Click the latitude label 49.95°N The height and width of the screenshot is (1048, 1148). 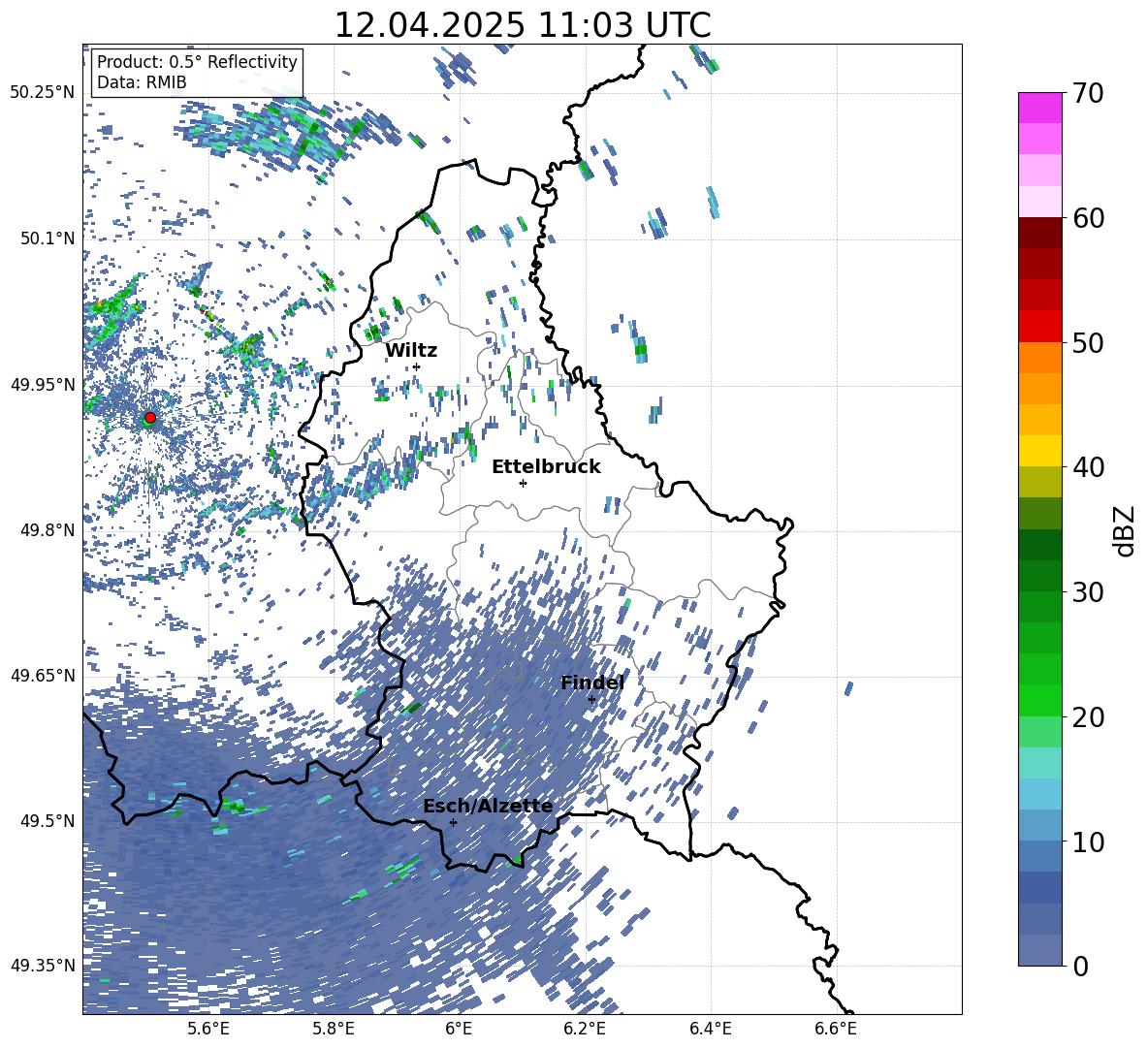click(43, 385)
